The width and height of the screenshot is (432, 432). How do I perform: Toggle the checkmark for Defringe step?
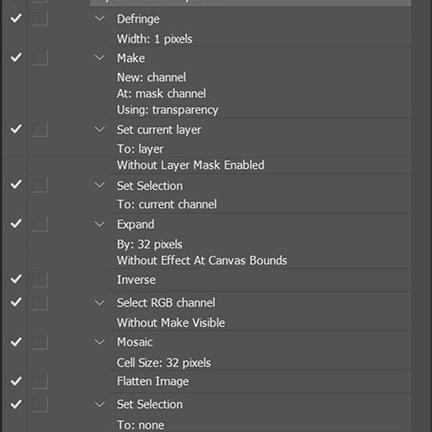pyautogui.click(x=16, y=18)
